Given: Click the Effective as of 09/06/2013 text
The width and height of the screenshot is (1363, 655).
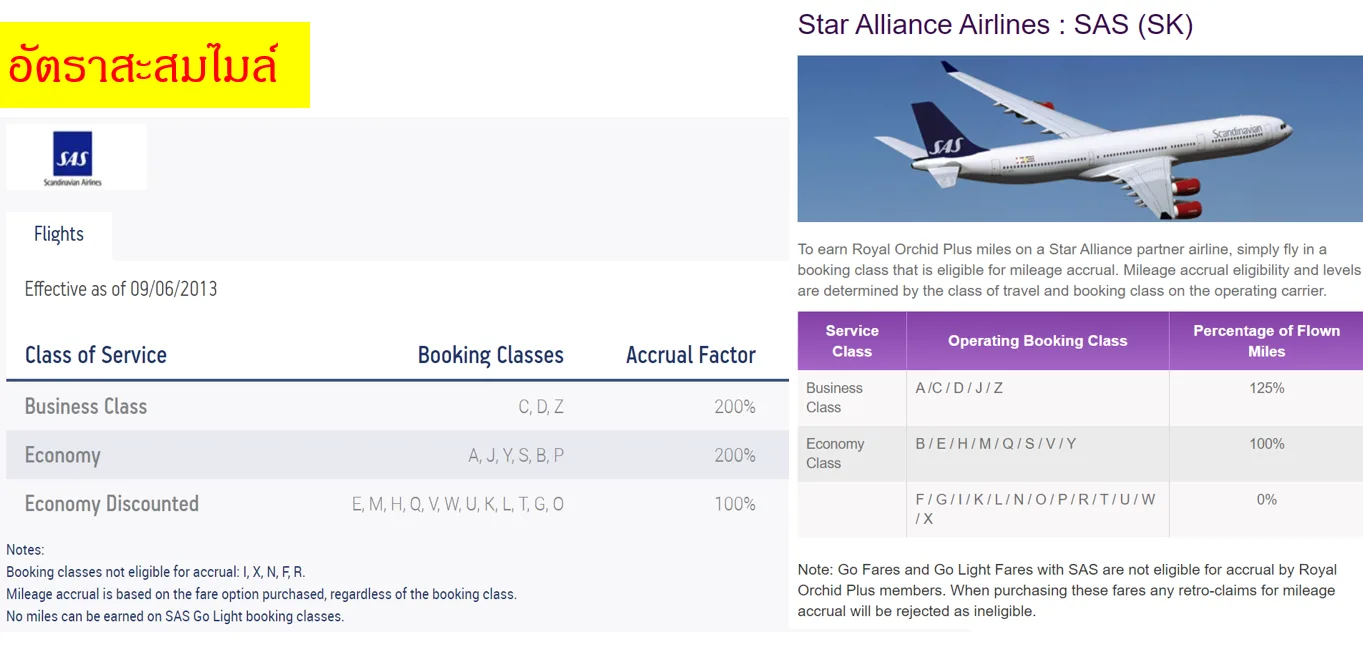Looking at the screenshot, I should pos(121,289).
